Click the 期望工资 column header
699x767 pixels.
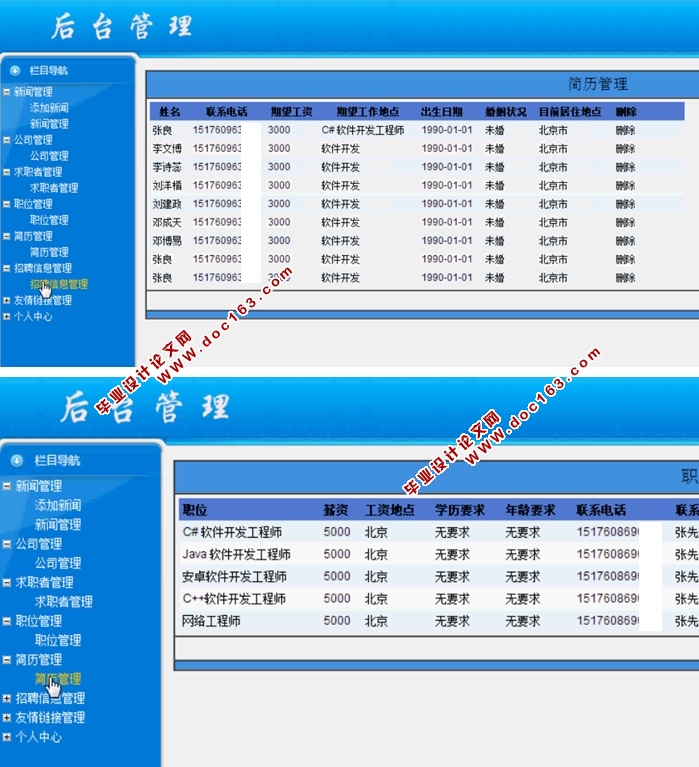coord(292,112)
